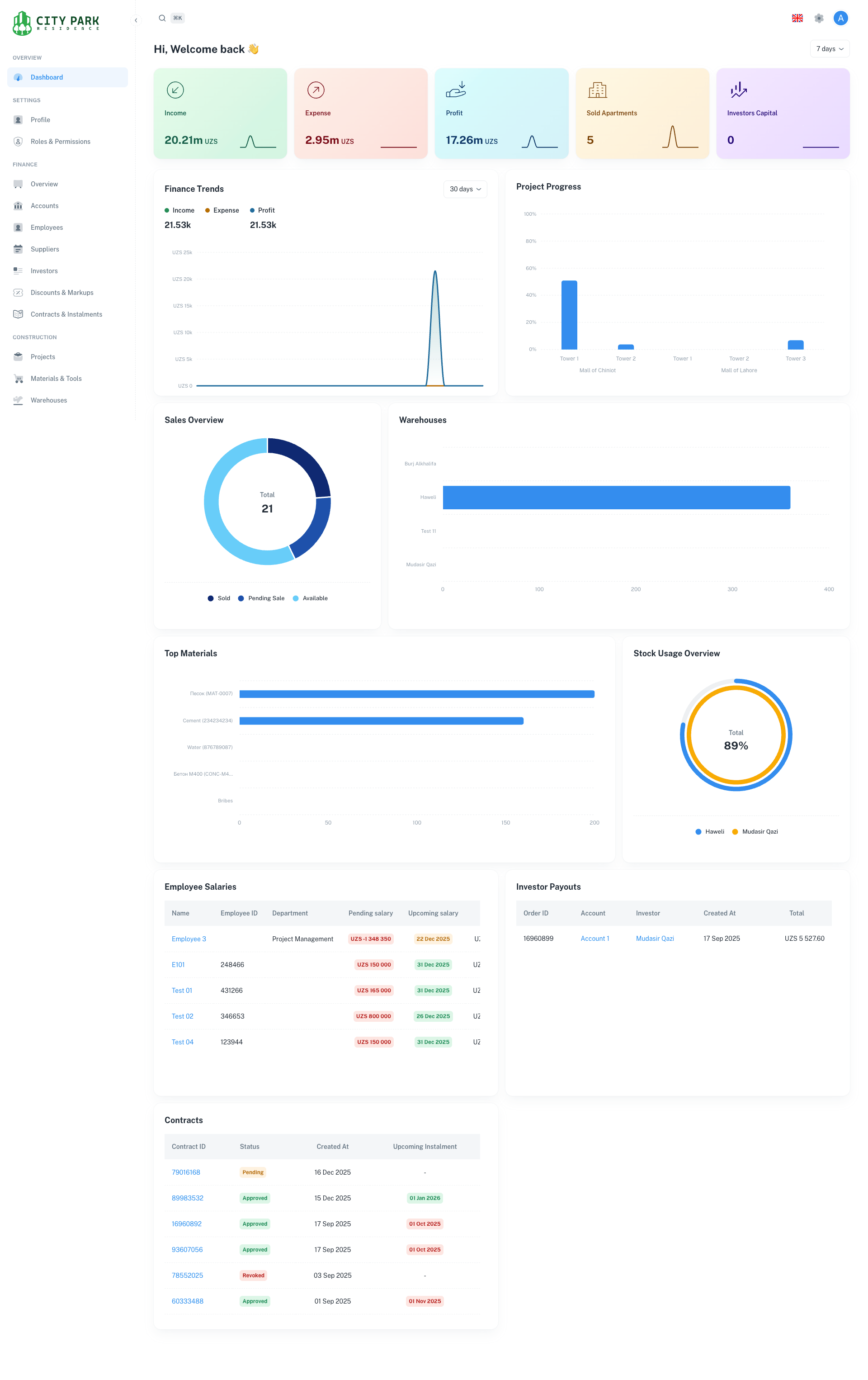Open the Finance Trends 30 days dropdown
Screen dimensions: 868x1380
click(x=465, y=189)
